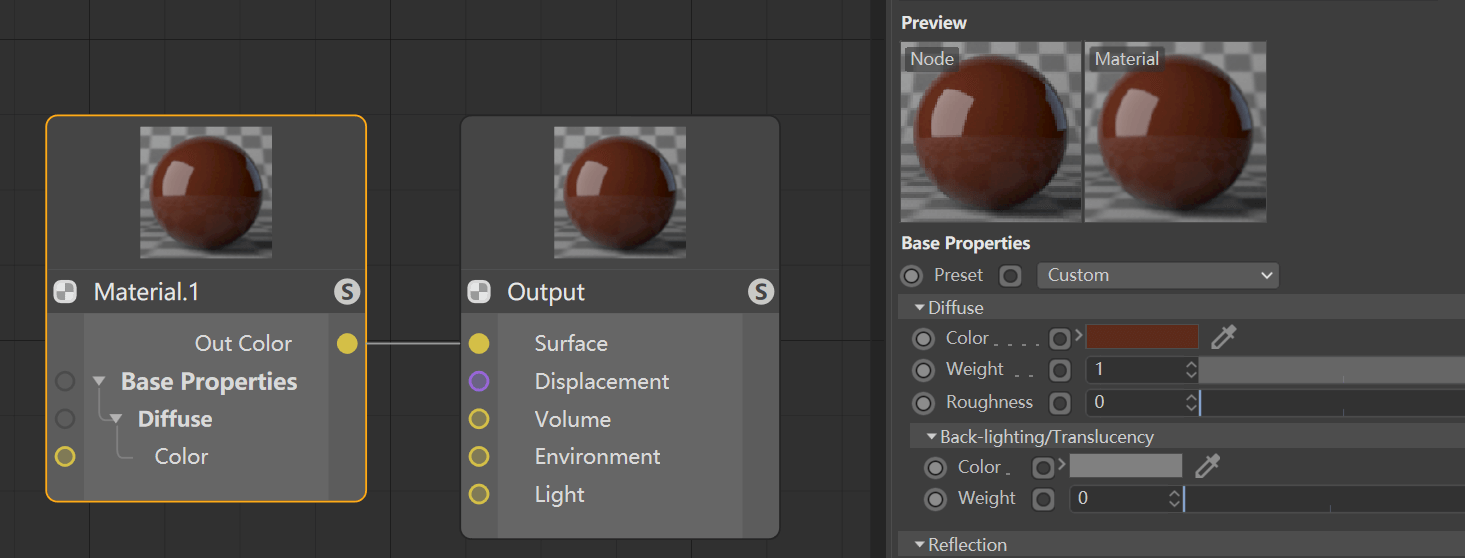The height and width of the screenshot is (558, 1465).
Task: Click the Surface input port on Output
Action: tap(479, 344)
